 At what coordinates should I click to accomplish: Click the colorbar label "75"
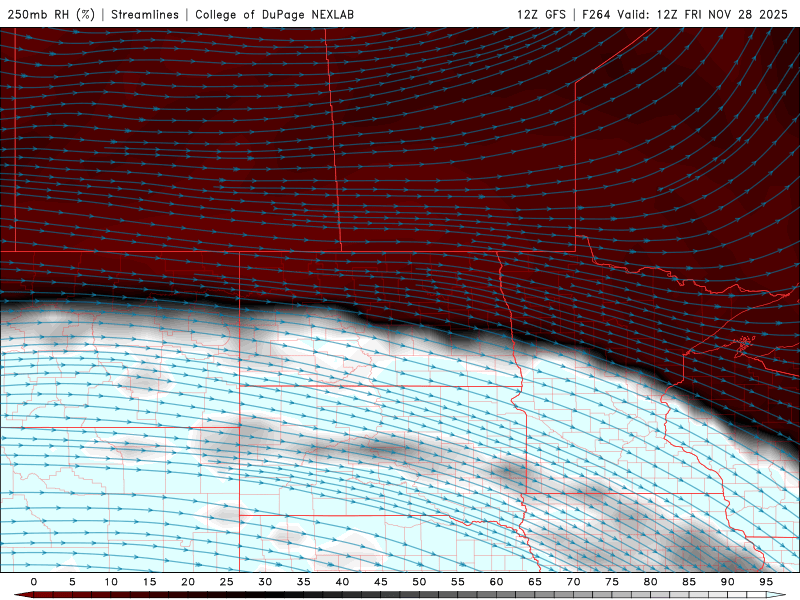612,582
